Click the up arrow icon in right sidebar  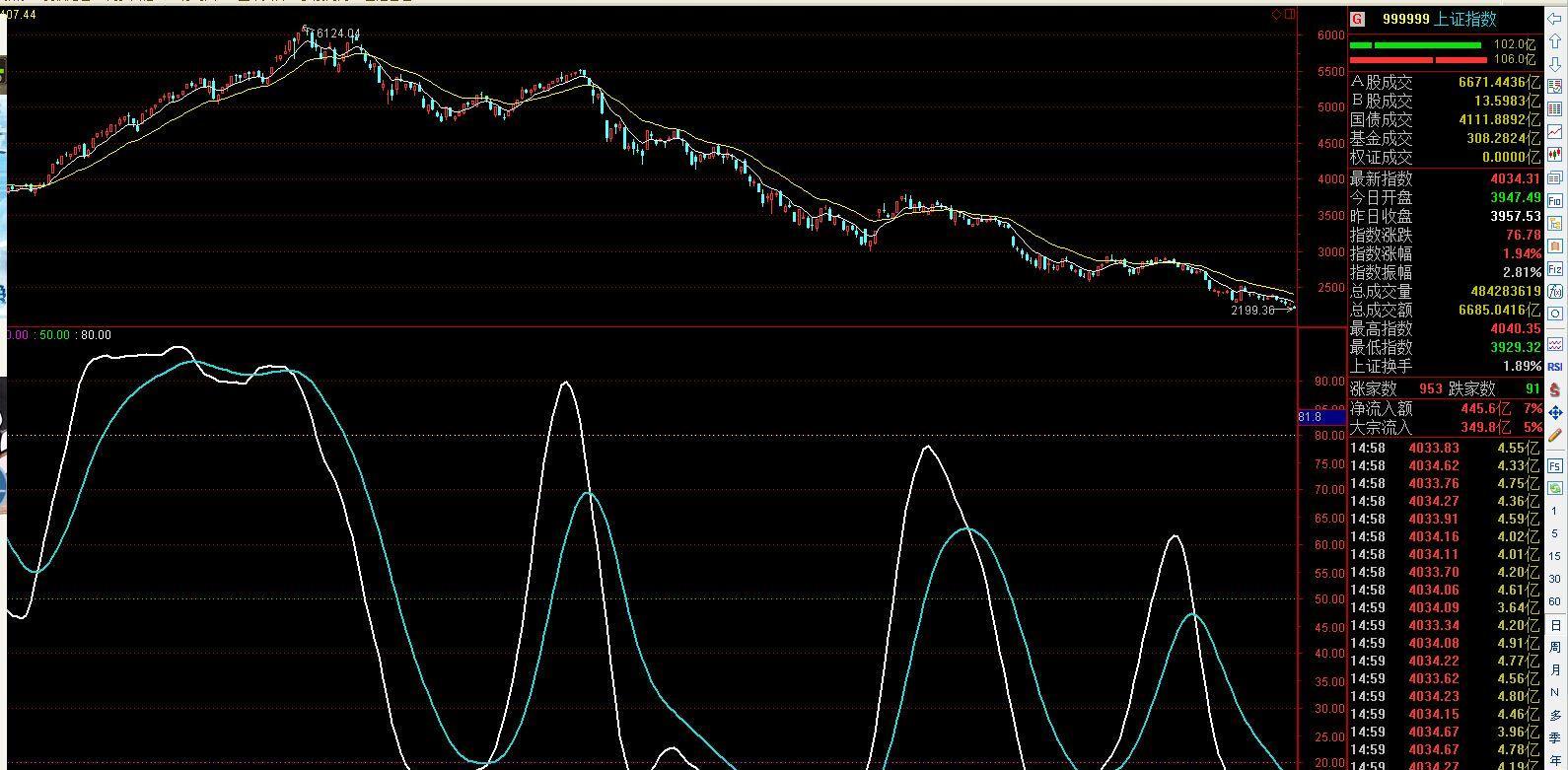pos(1555,41)
